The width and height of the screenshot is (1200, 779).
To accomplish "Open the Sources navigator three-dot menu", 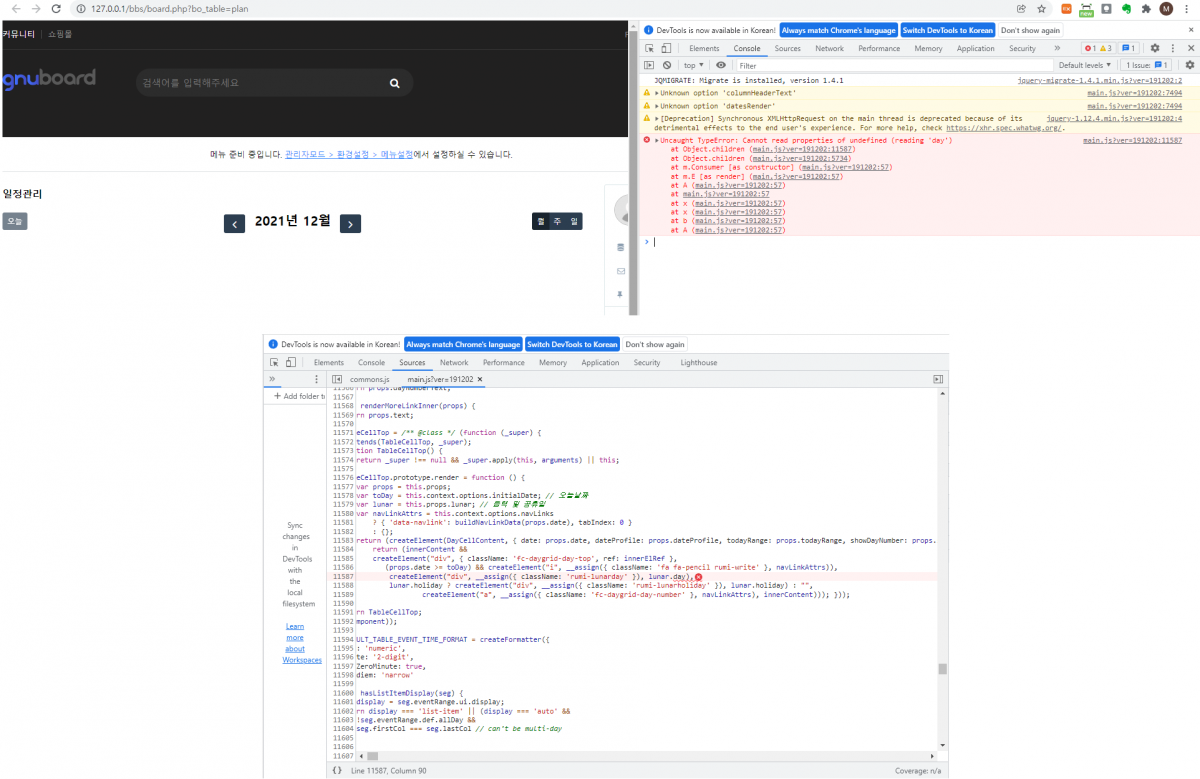I will (317, 380).
